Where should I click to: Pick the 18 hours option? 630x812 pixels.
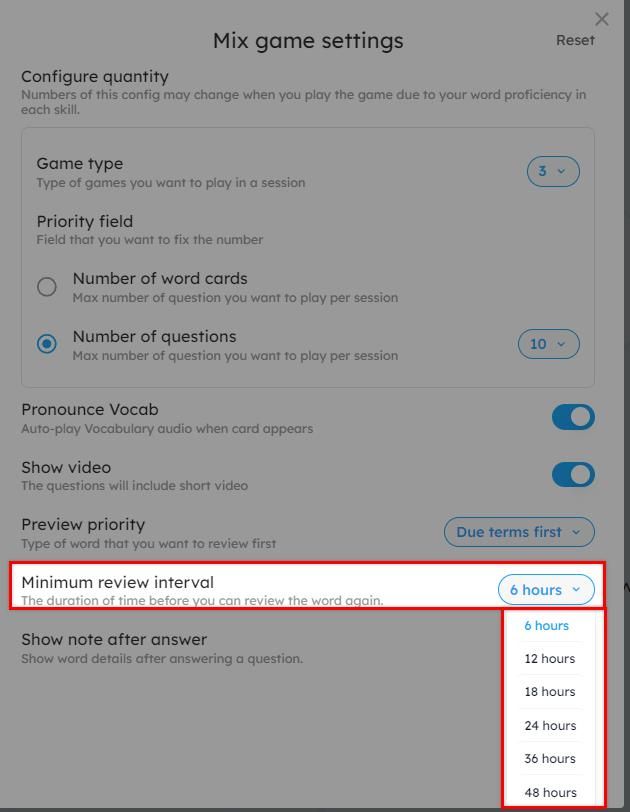550,692
